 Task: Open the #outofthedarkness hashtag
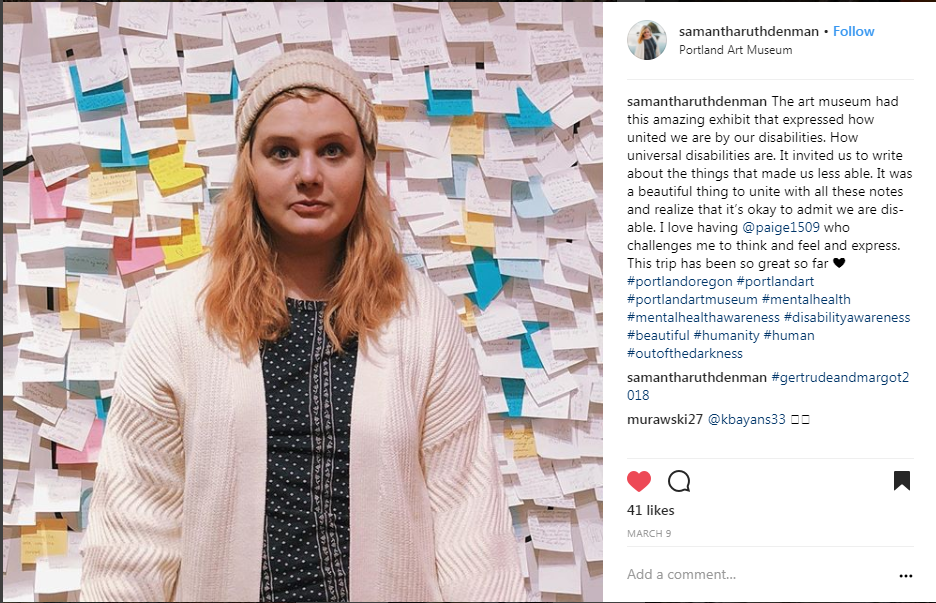tap(685, 353)
